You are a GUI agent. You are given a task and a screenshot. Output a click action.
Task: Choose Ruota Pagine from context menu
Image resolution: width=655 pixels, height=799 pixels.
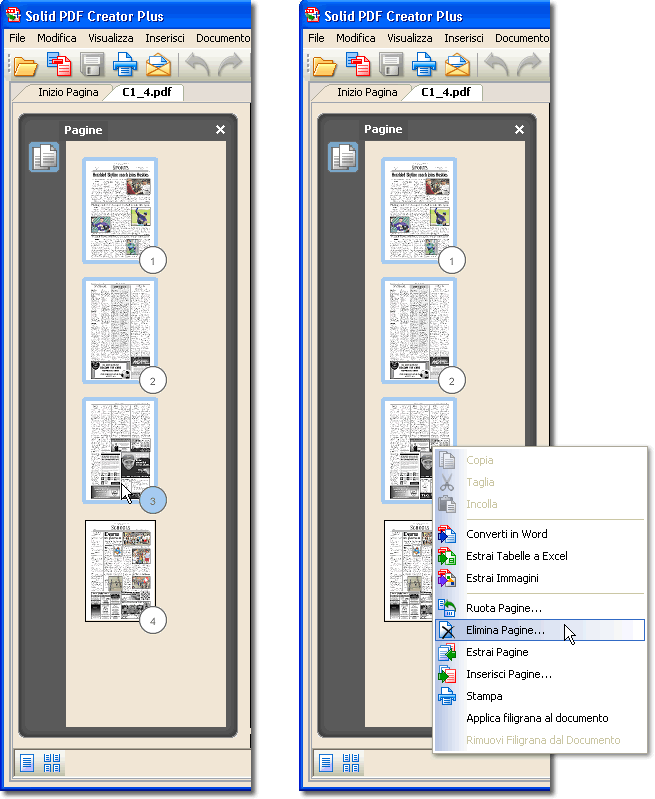point(540,608)
